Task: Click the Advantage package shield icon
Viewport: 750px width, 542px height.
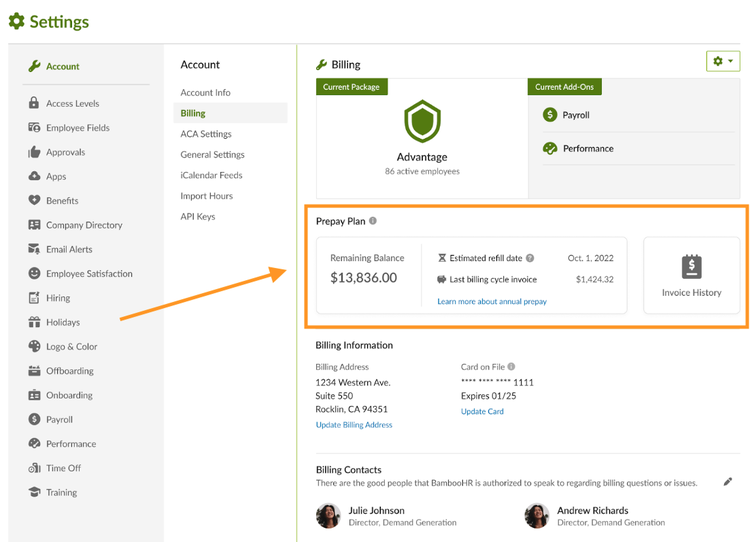Action: 422,121
